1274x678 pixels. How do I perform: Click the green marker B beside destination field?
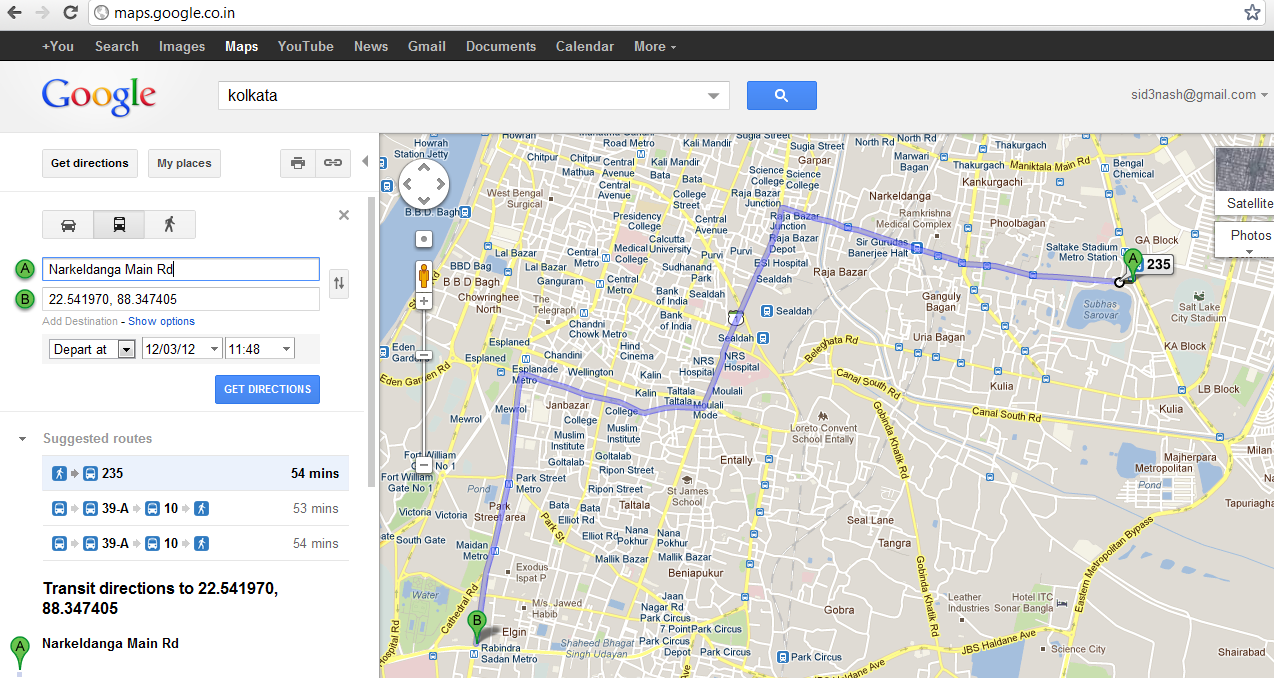[25, 299]
